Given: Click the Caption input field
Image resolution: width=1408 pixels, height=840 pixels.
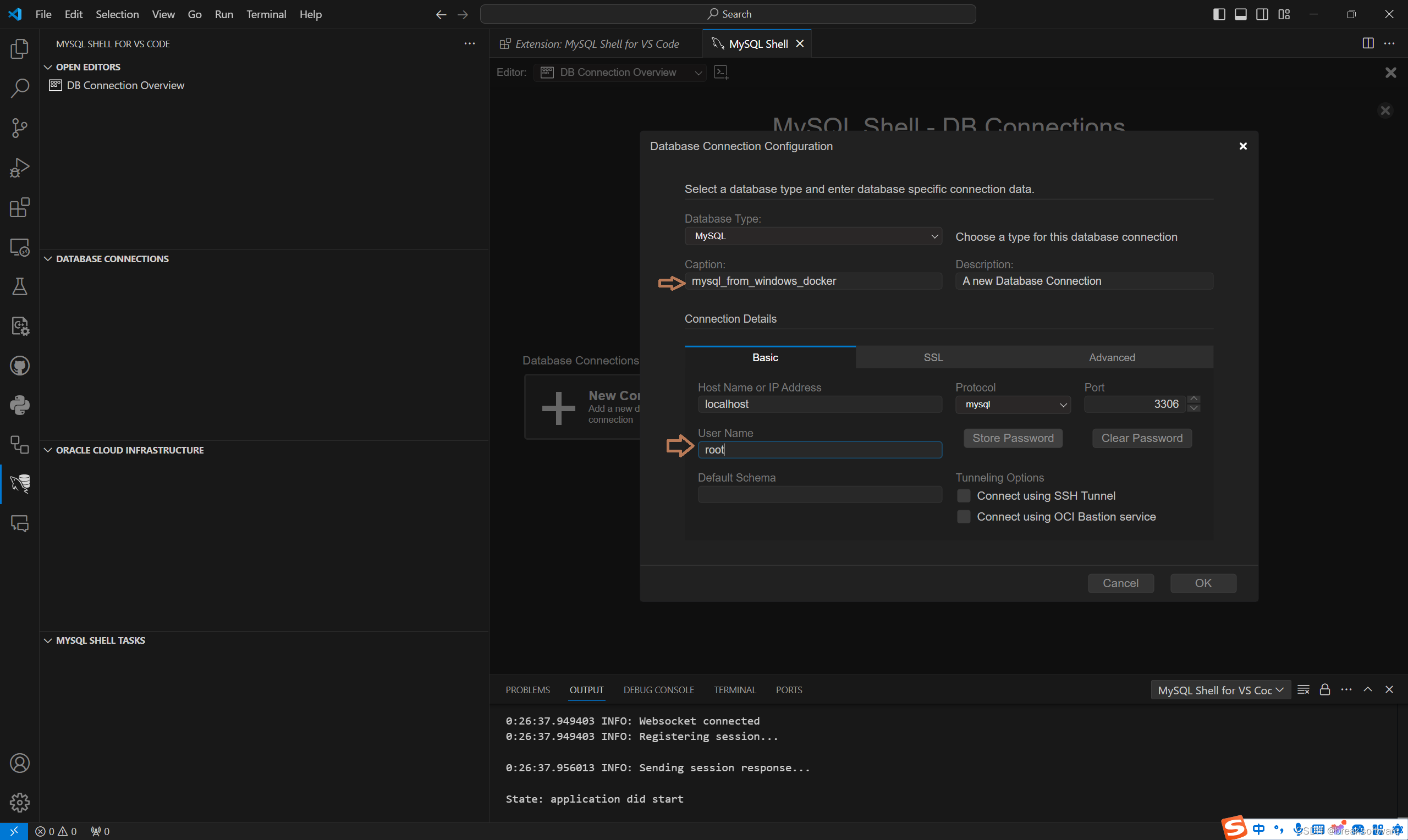Looking at the screenshot, I should click(x=813, y=281).
